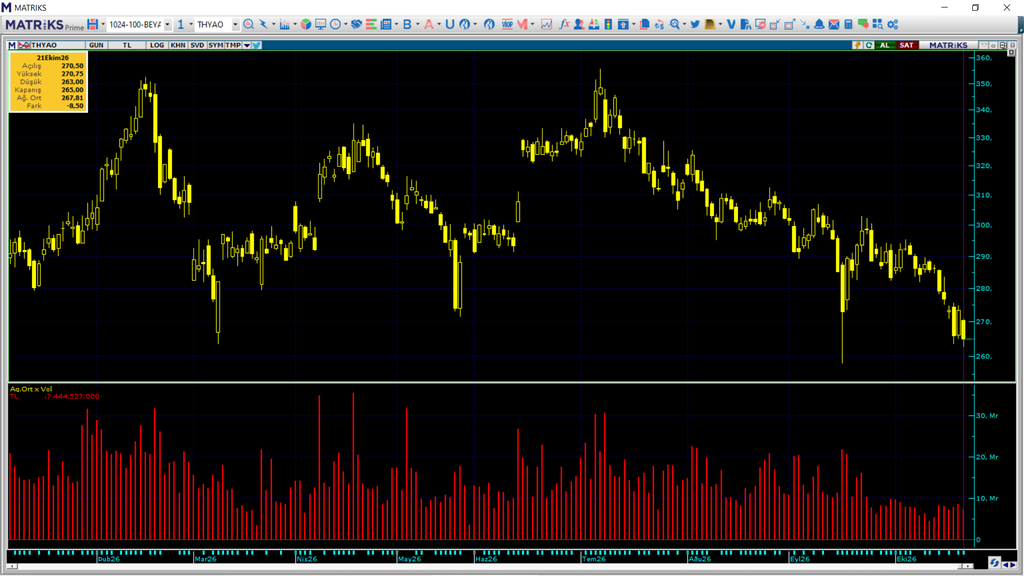Toggle the LOG scale button

[157, 45]
